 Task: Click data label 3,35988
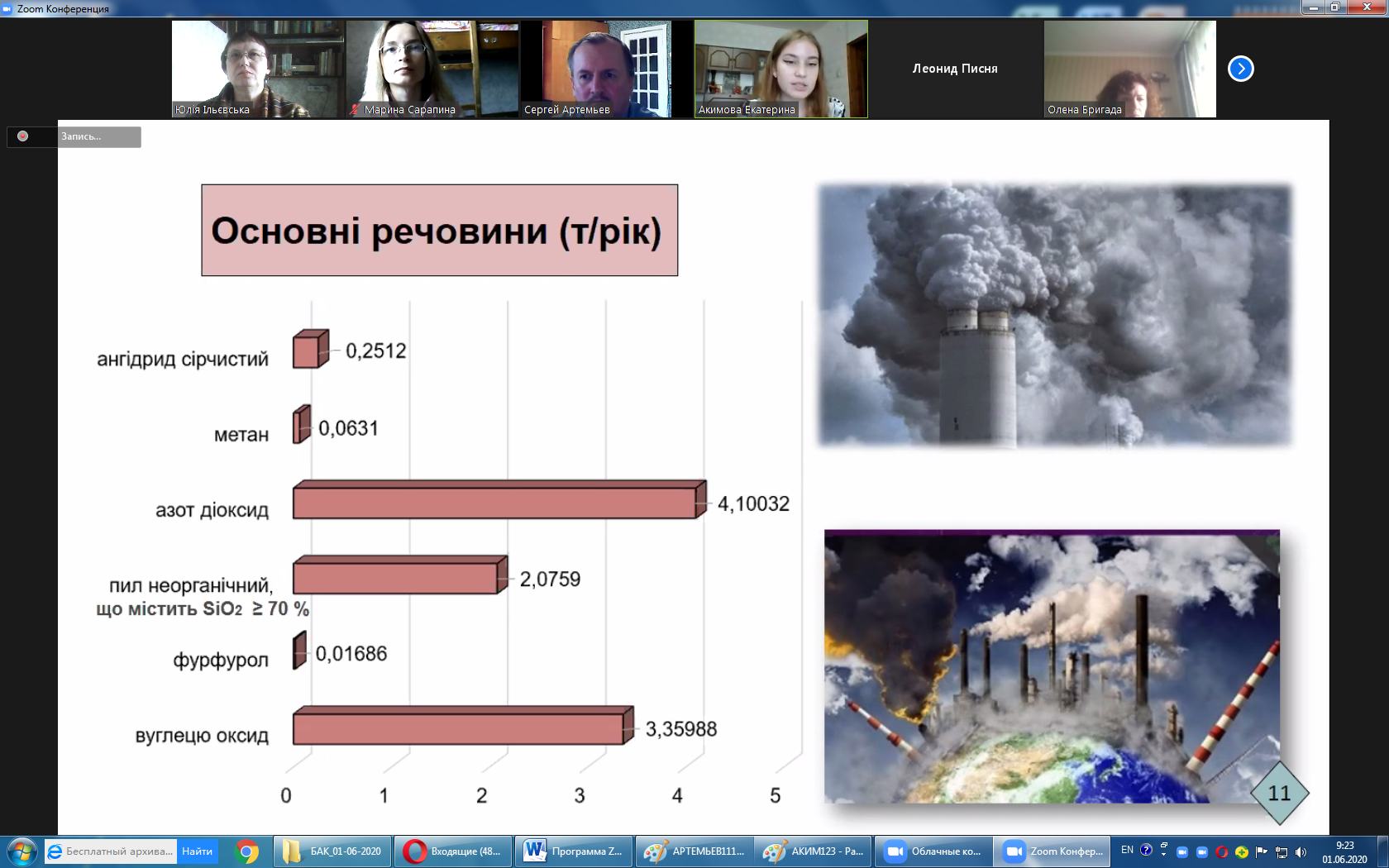[x=681, y=729]
